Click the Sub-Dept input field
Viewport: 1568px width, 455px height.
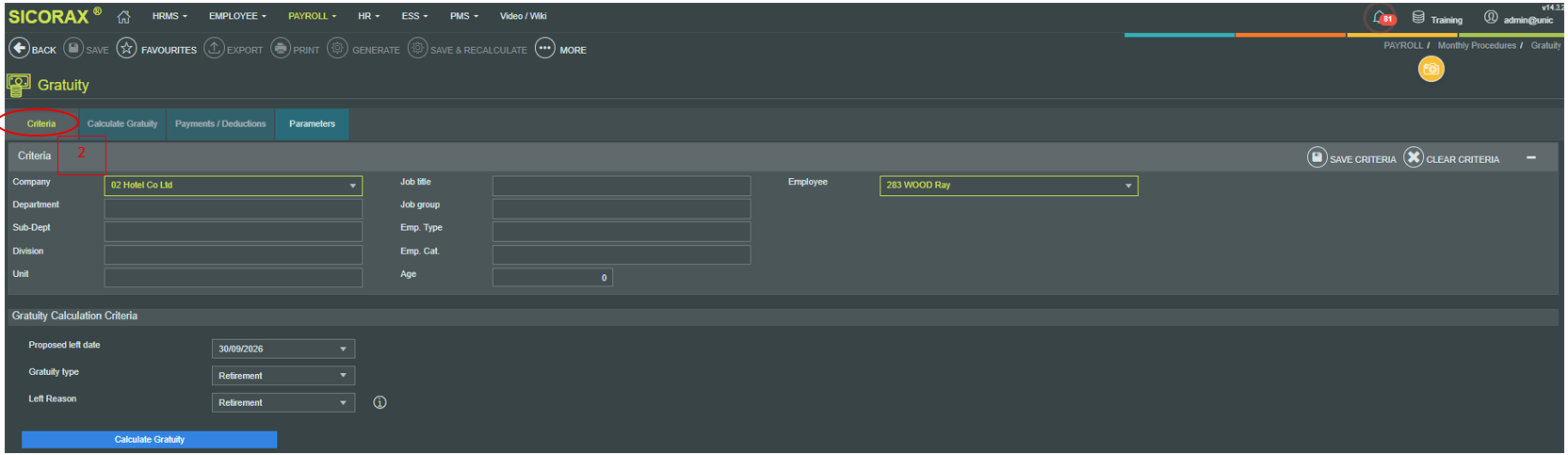tap(234, 232)
